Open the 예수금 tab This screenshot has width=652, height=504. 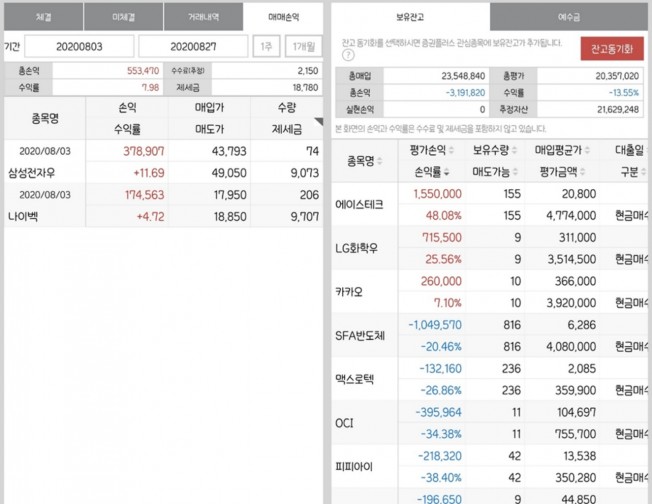tap(568, 17)
